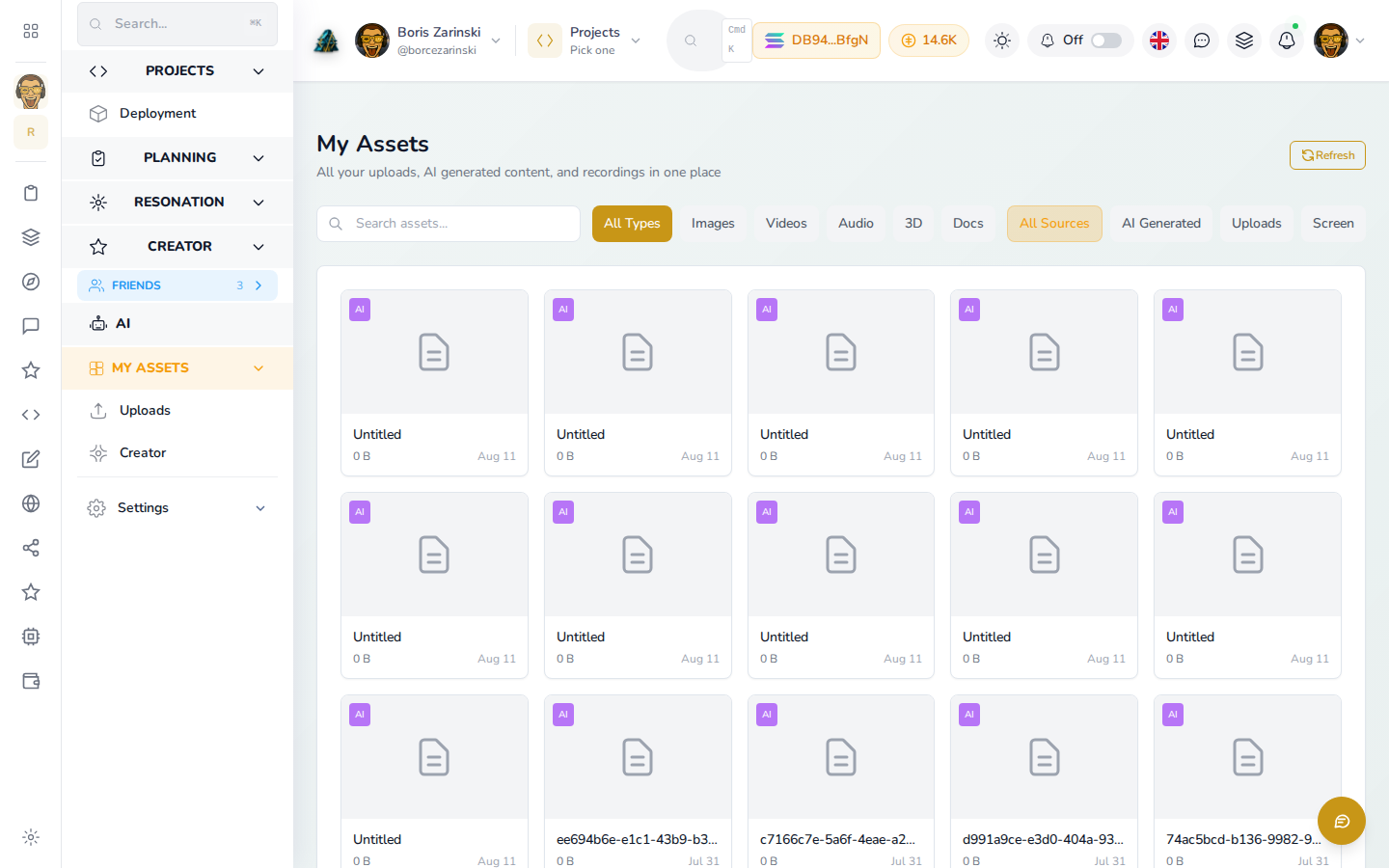Open the apps grid icon above the left rail avatar
1389x868 pixels.
click(x=31, y=31)
